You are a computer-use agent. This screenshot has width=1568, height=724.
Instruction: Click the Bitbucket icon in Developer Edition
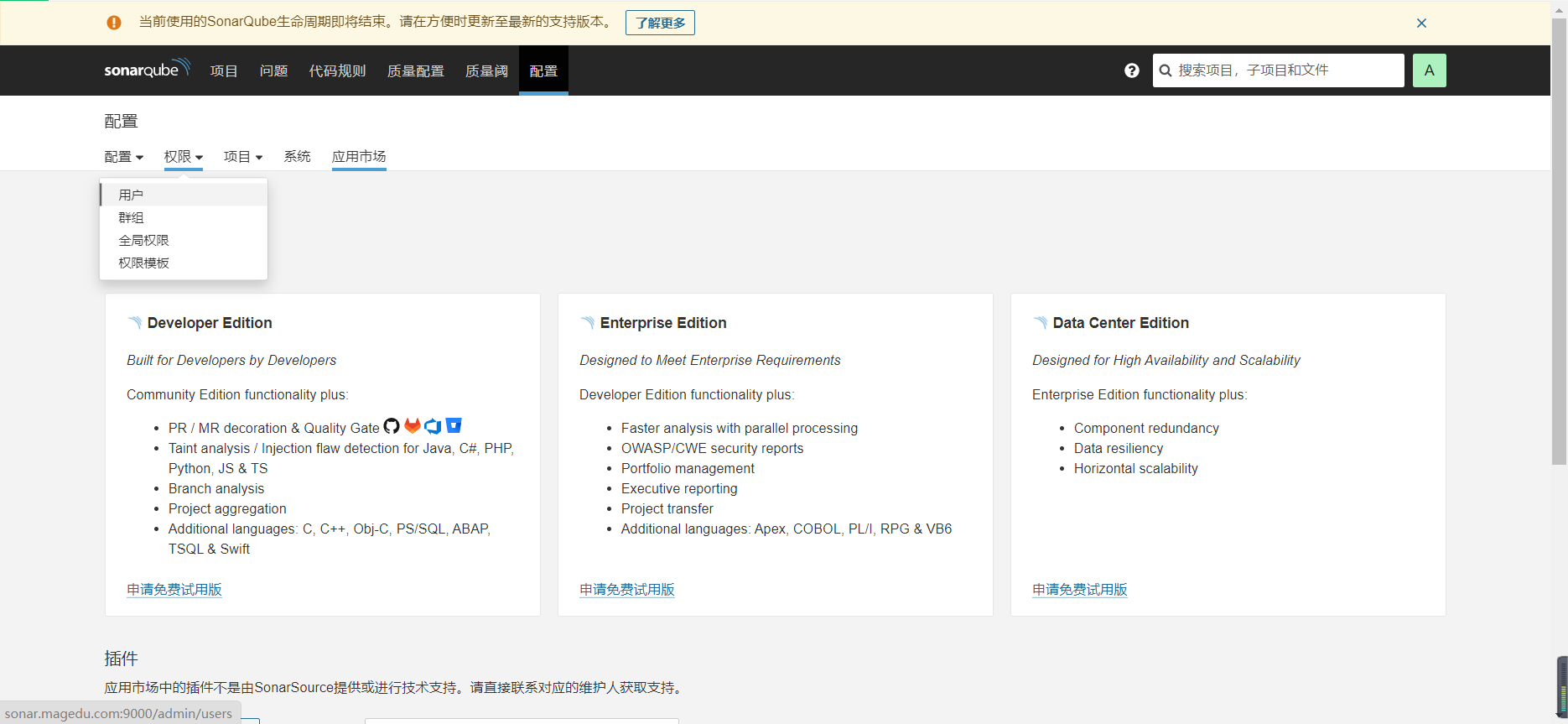click(454, 425)
